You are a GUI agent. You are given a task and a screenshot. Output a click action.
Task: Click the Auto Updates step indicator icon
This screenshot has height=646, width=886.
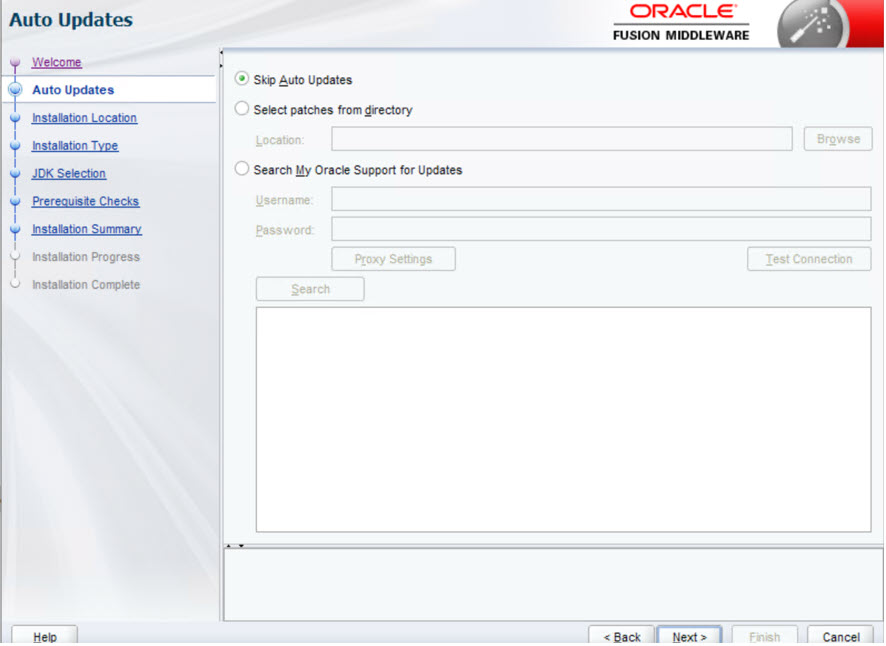coord(15,89)
